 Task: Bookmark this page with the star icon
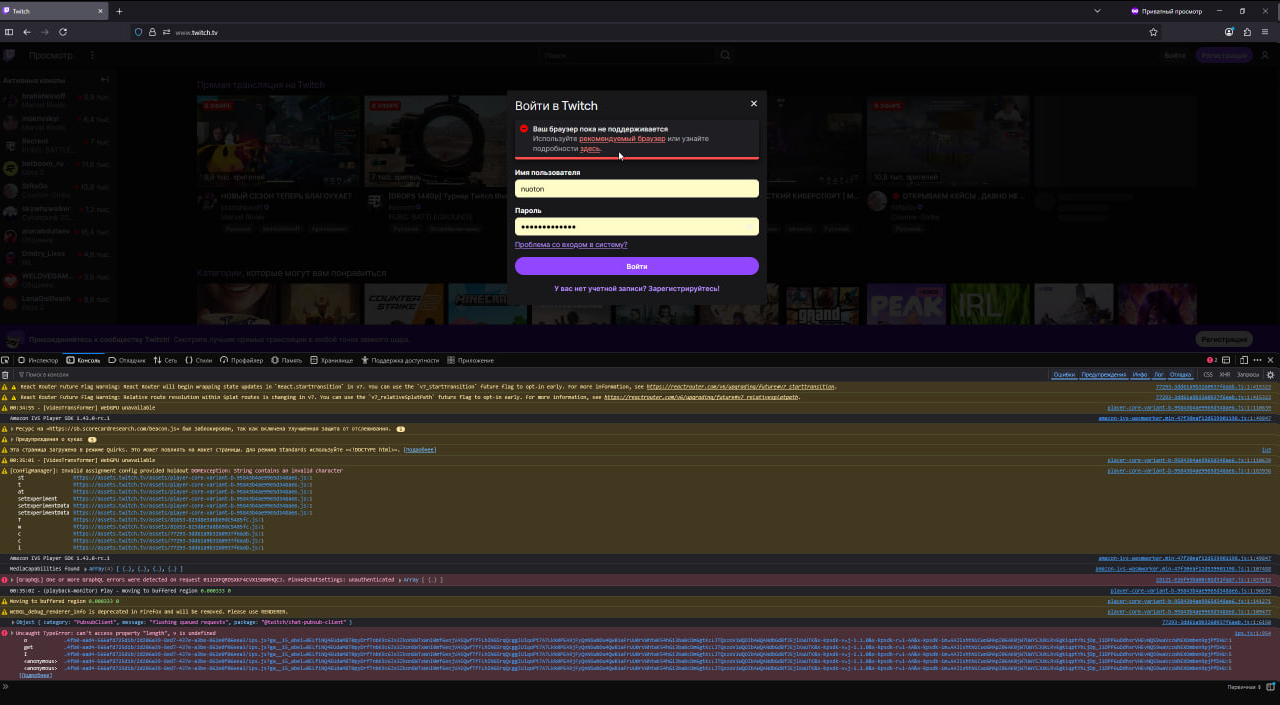click(x=1153, y=32)
